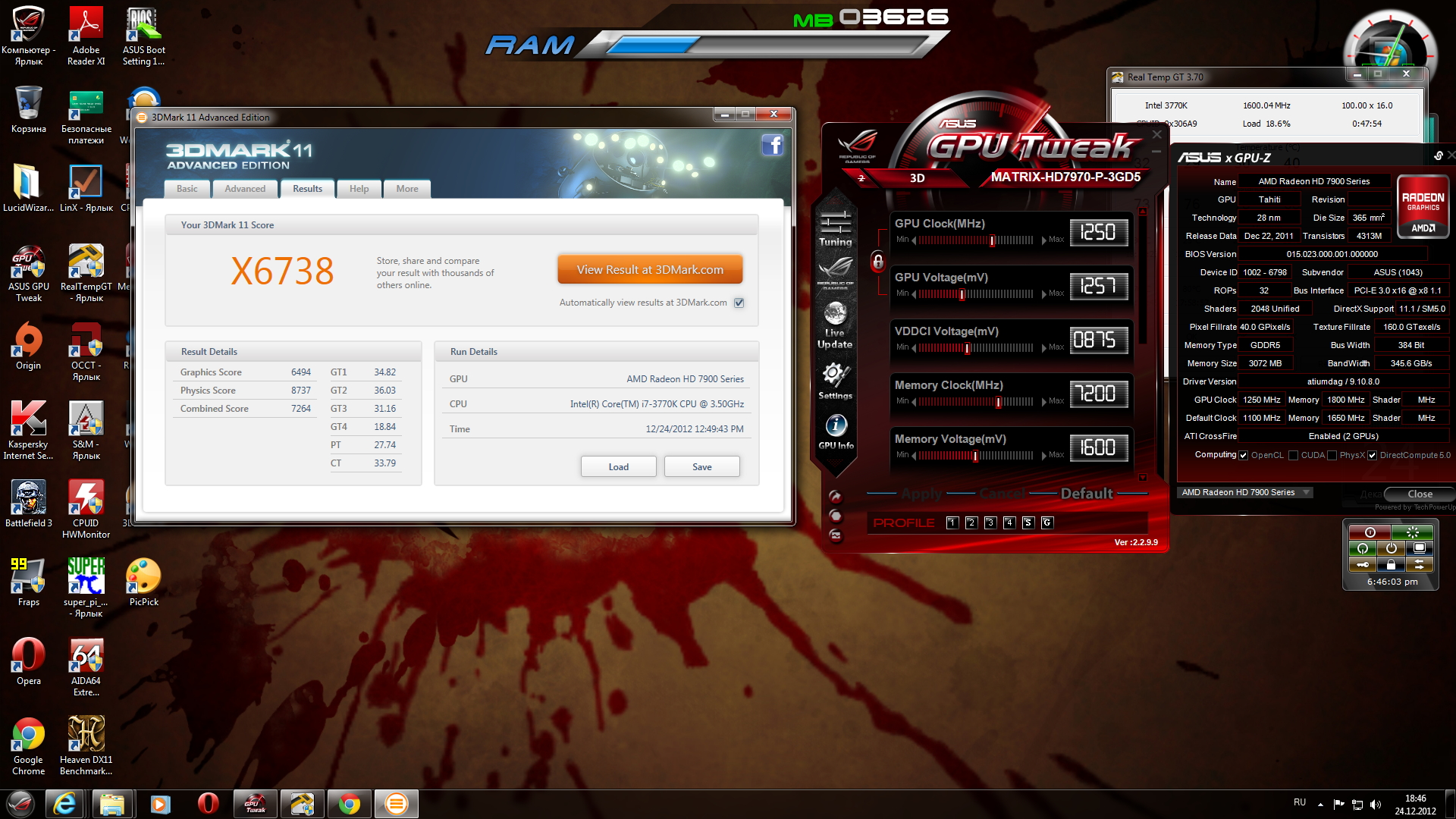Click GPU Voltage value field 1257
Screen dimensions: 1456x819
point(1098,286)
